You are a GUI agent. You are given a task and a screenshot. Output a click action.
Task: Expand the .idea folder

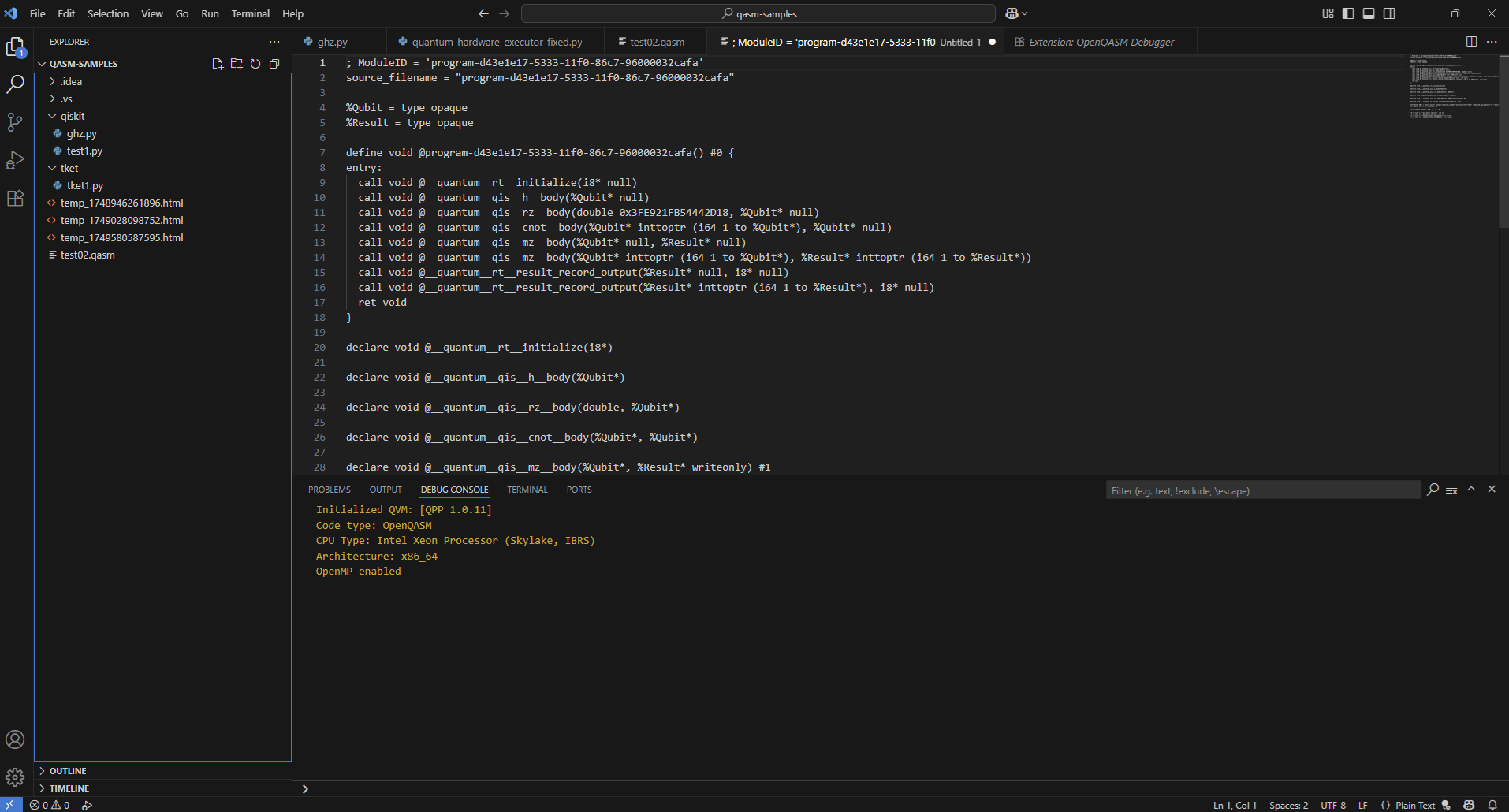(71, 81)
